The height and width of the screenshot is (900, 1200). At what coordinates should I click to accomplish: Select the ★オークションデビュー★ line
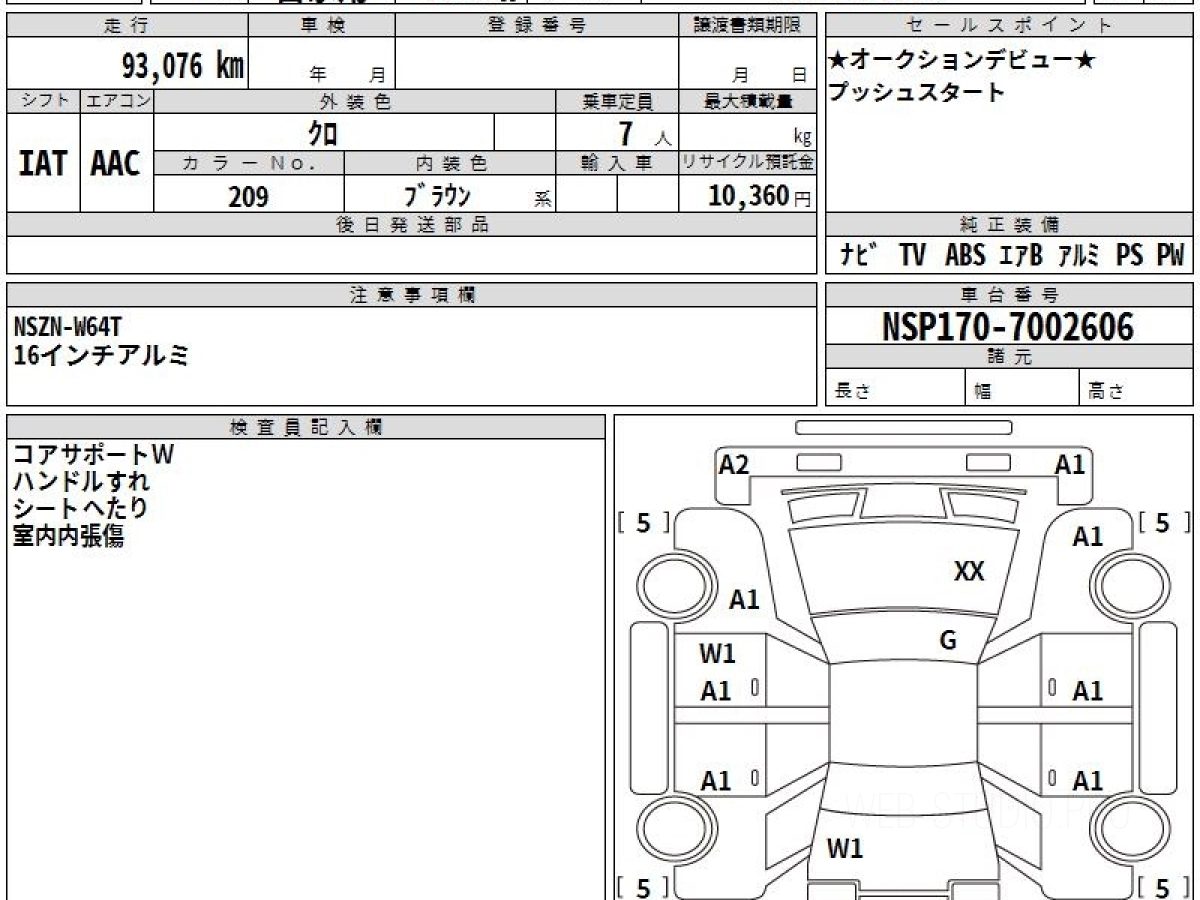click(961, 61)
